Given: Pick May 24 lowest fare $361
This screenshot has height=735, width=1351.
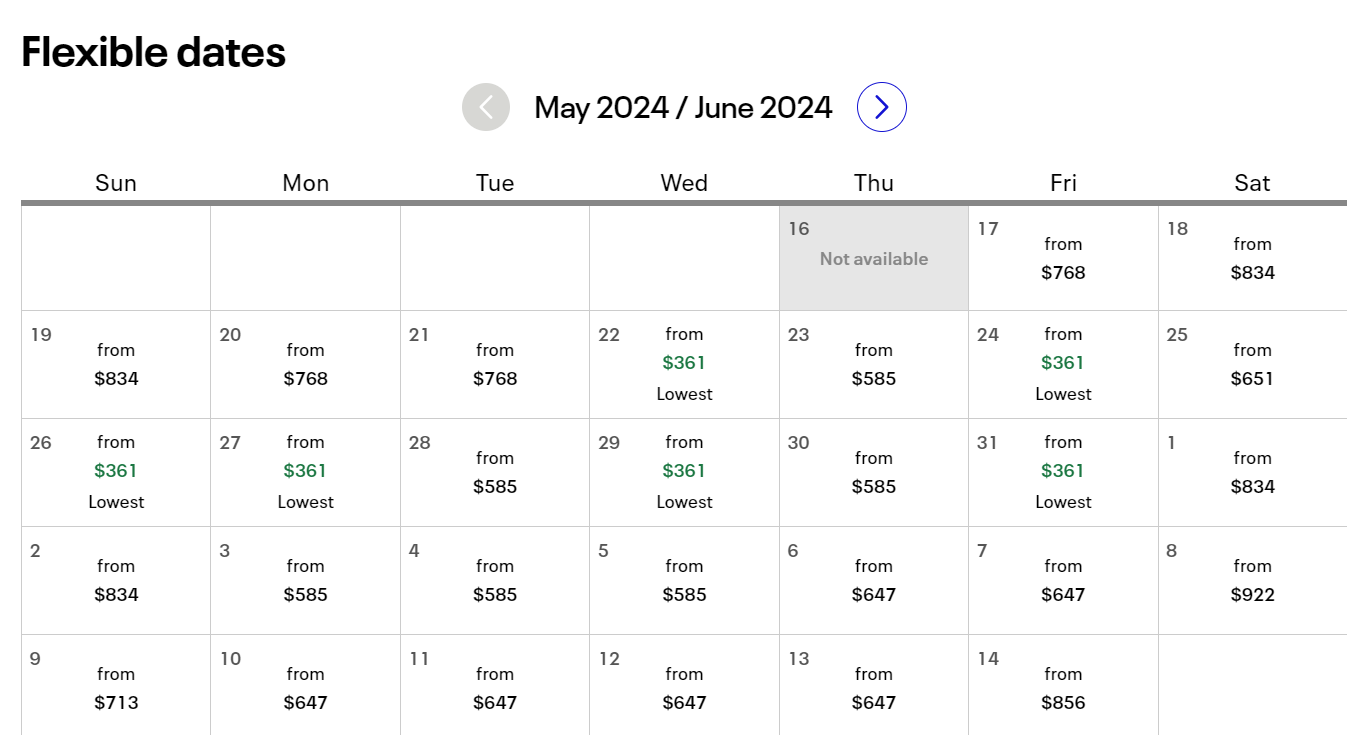Looking at the screenshot, I should coord(1063,364).
